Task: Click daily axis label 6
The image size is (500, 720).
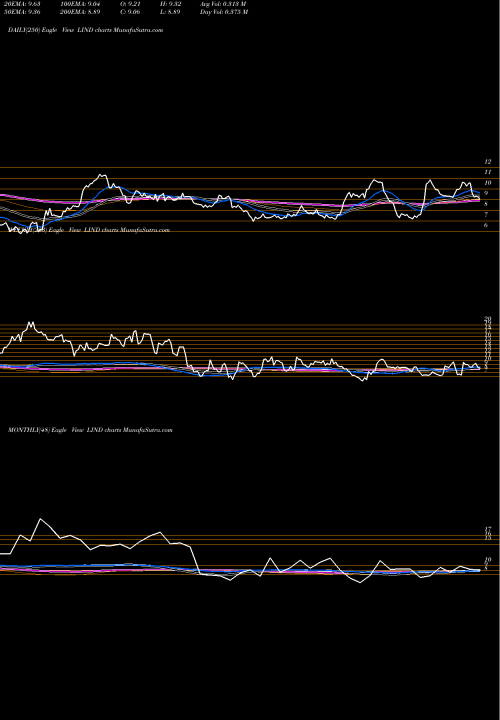Action: tap(486, 225)
